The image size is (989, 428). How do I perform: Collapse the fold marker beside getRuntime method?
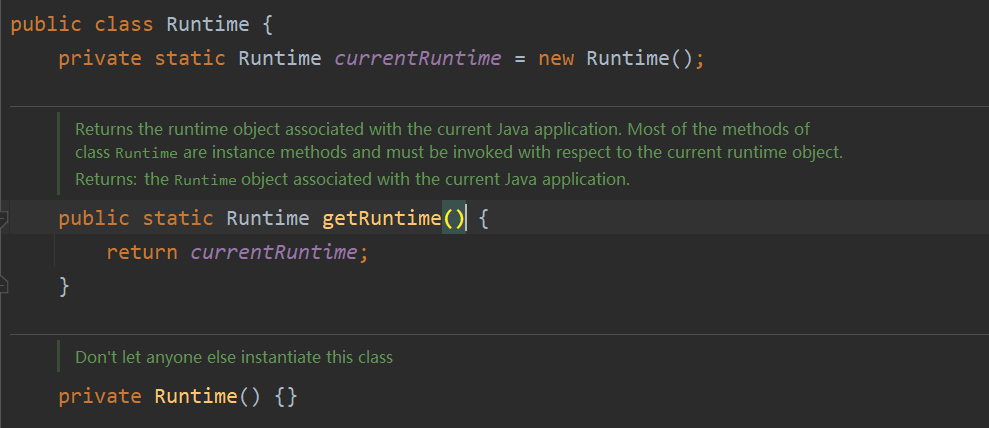[3, 219]
